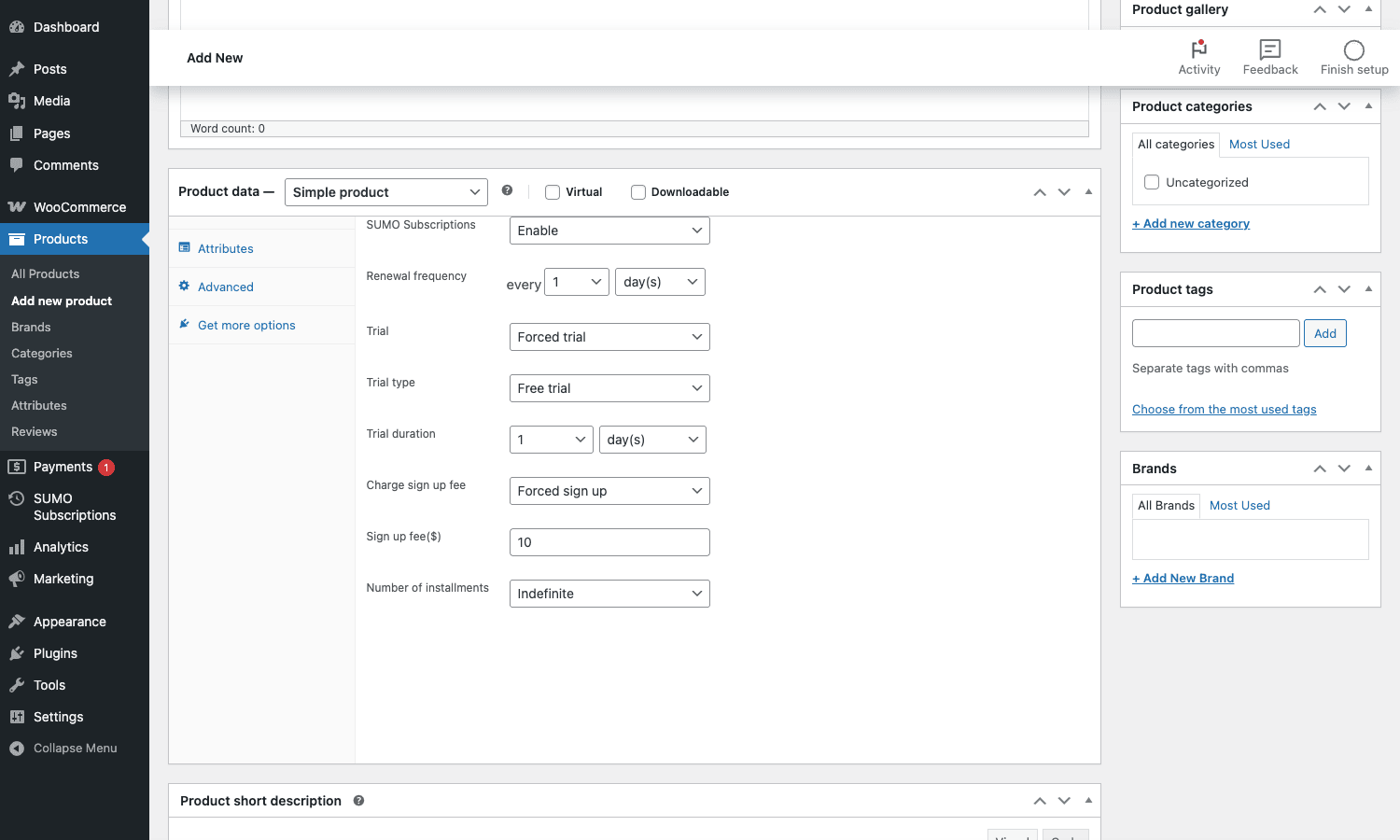Enable the Virtual checkbox

[x=553, y=192]
